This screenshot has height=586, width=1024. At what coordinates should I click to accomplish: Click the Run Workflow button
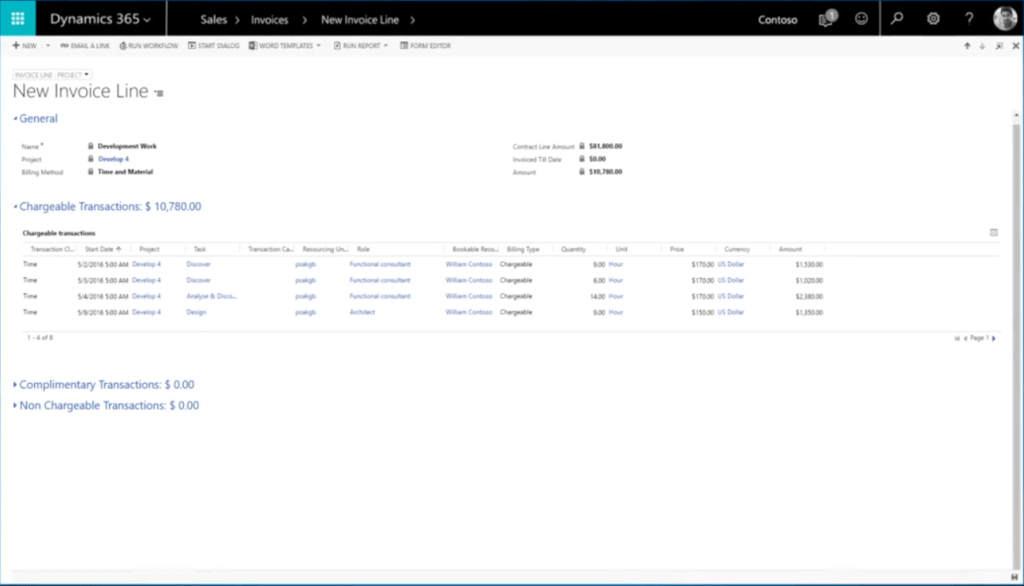[x=148, y=46]
